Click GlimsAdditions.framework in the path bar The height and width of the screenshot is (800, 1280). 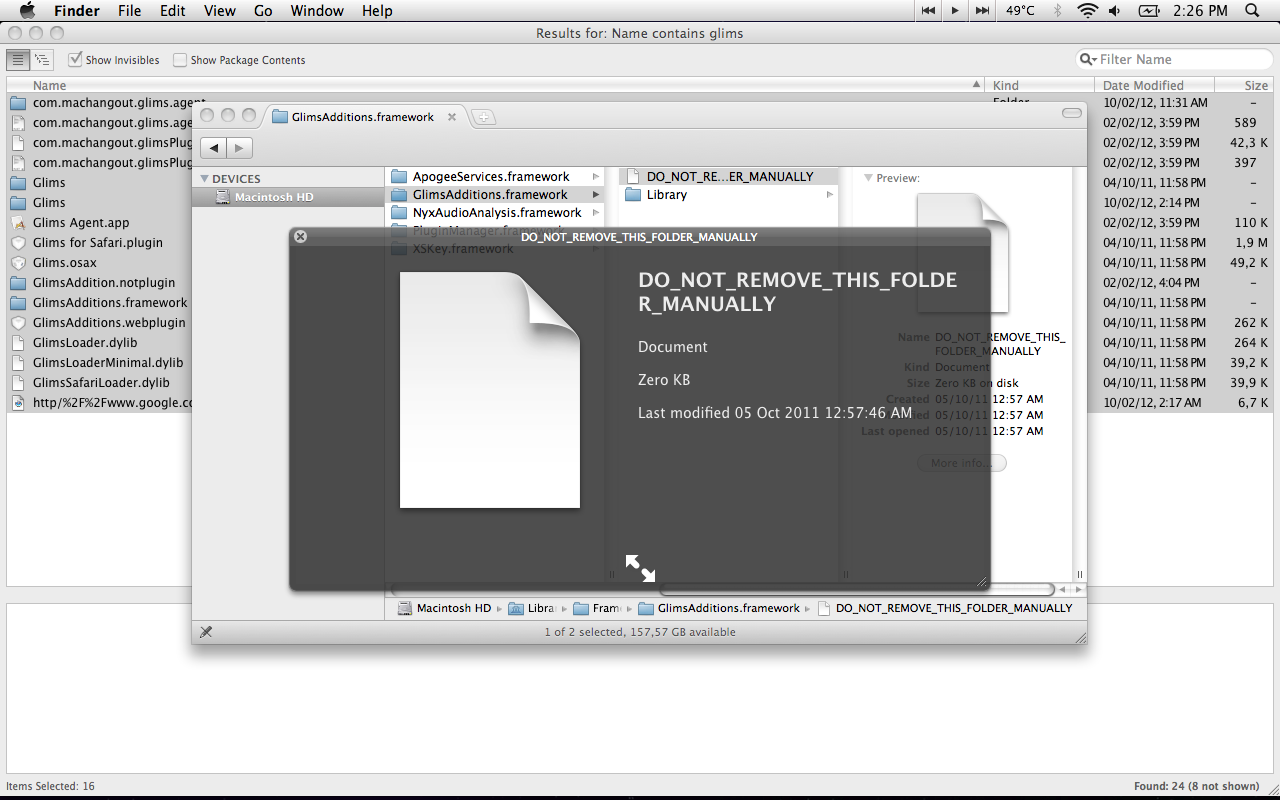pyautogui.click(x=720, y=608)
